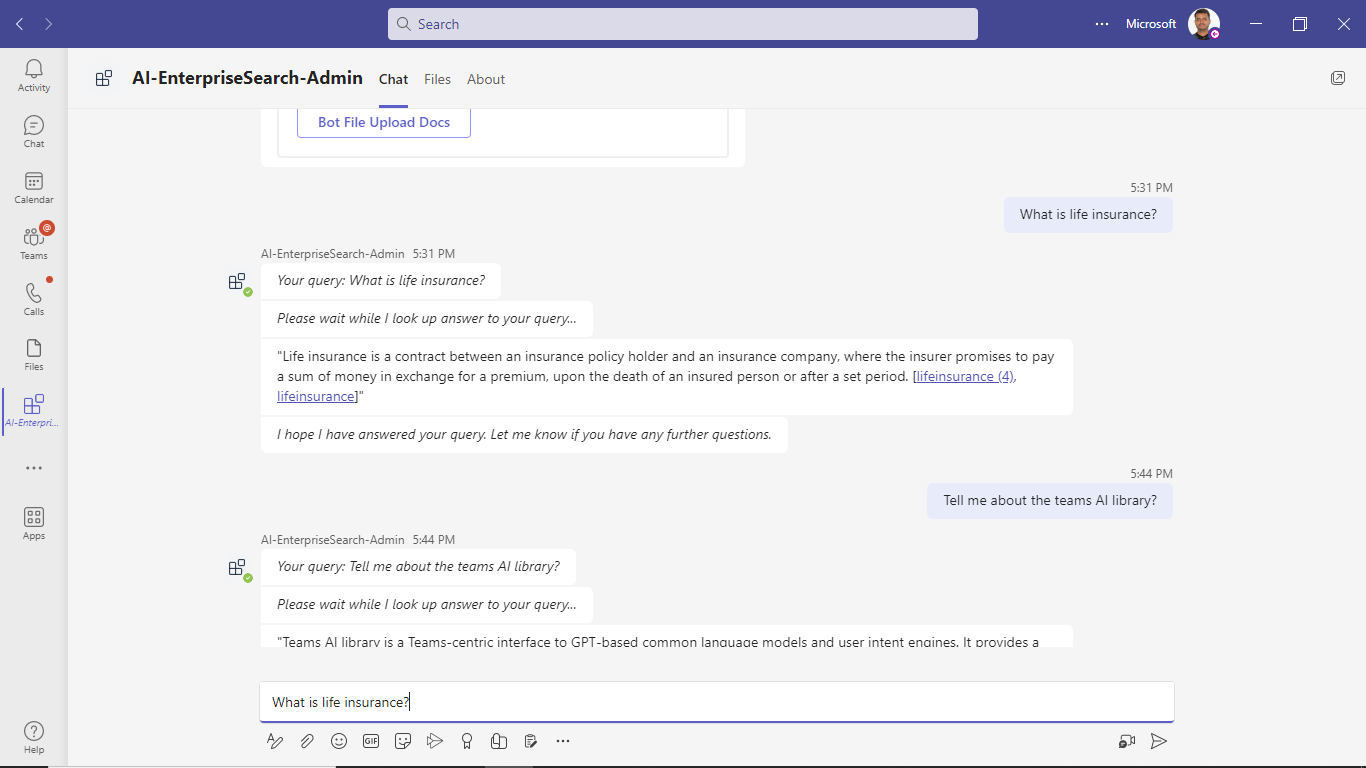Viewport: 1366px width, 768px height.
Task: Click the AI-EnterpriseSearch-Admin app icon in header
Action: point(104,78)
